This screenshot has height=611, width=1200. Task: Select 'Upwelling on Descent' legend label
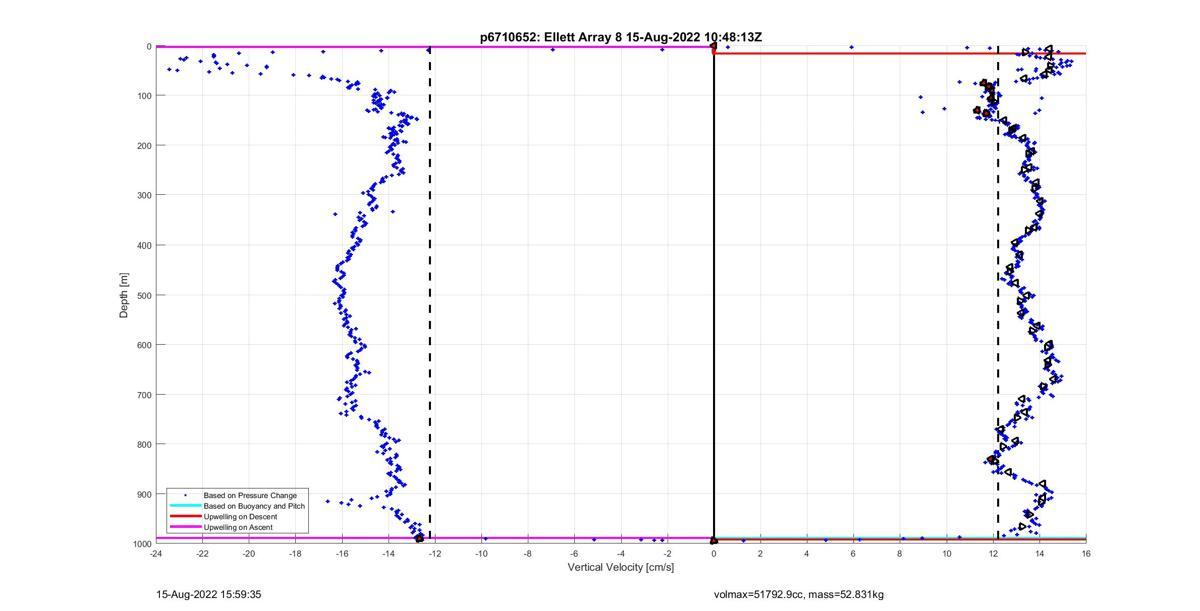[240, 517]
